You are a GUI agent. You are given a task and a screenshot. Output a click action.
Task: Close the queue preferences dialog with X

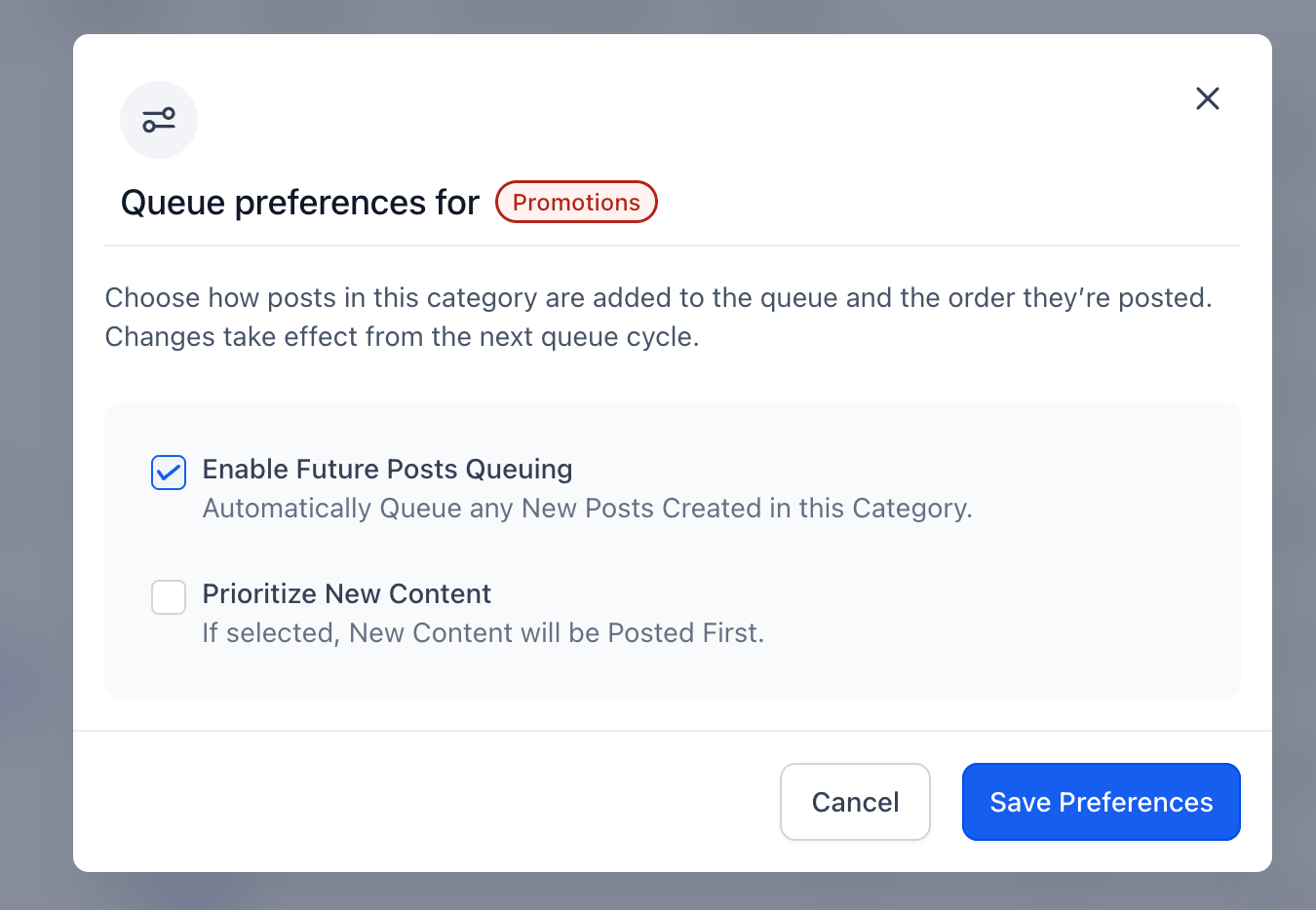pyautogui.click(x=1207, y=98)
